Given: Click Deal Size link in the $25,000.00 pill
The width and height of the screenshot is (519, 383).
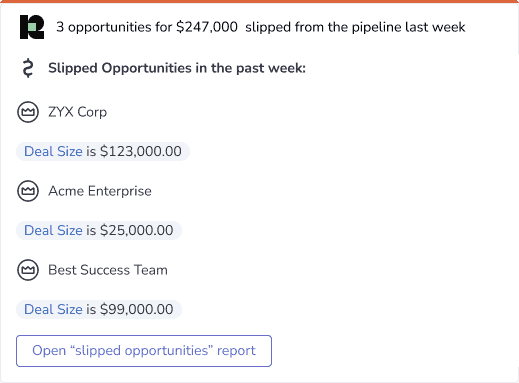Looking at the screenshot, I should pyautogui.click(x=53, y=230).
